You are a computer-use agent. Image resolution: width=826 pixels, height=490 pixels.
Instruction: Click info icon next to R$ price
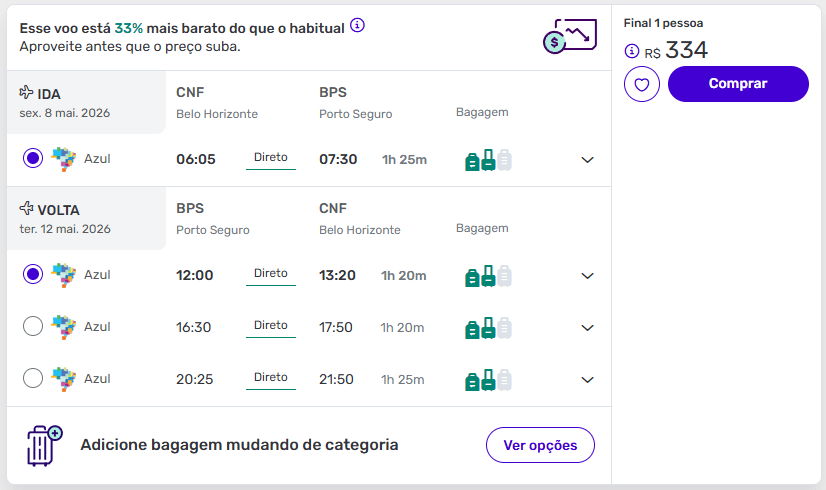[x=631, y=51]
